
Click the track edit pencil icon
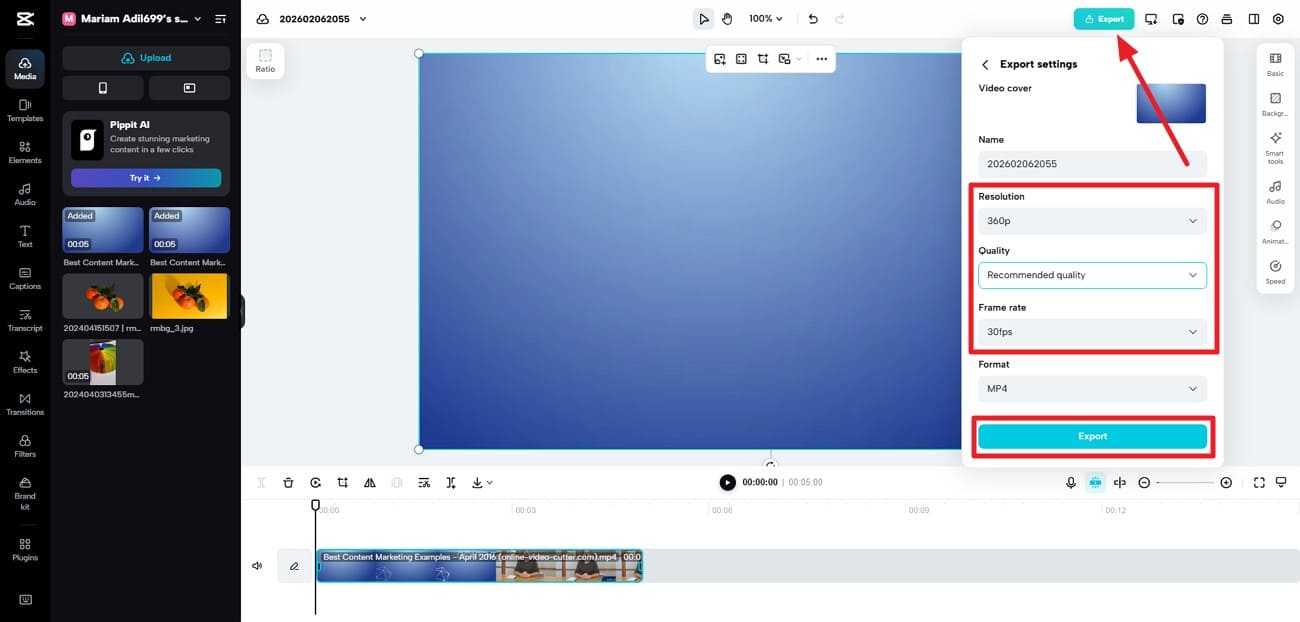pyautogui.click(x=294, y=566)
